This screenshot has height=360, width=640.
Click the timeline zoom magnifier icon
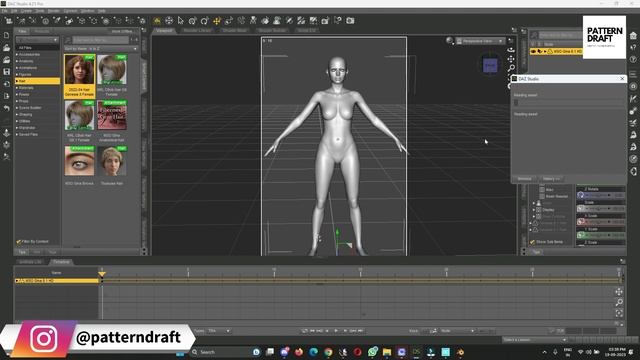pyautogui.click(x=619, y=302)
